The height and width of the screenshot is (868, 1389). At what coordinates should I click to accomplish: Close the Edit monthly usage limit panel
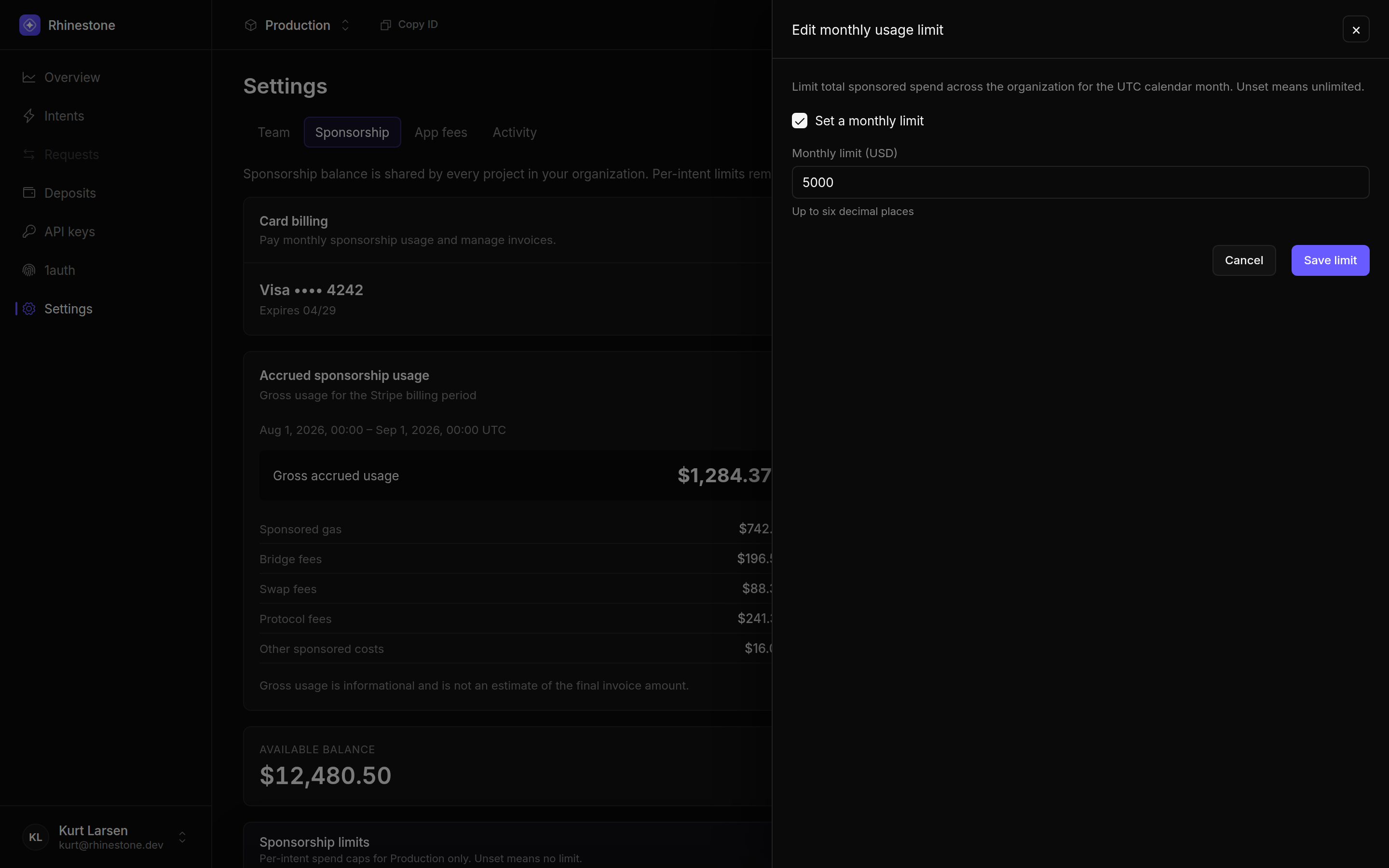(1356, 29)
